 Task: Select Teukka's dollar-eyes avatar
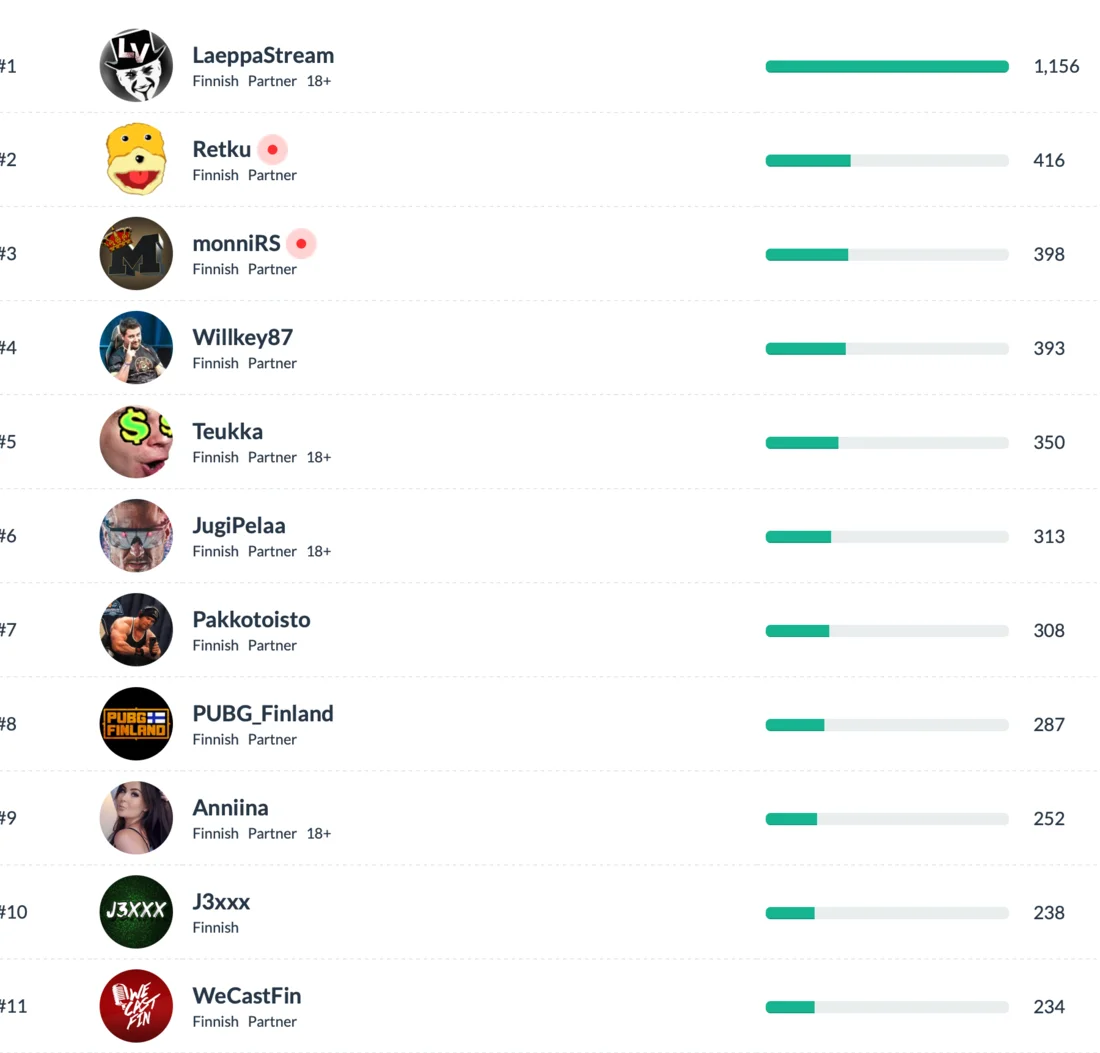(136, 442)
